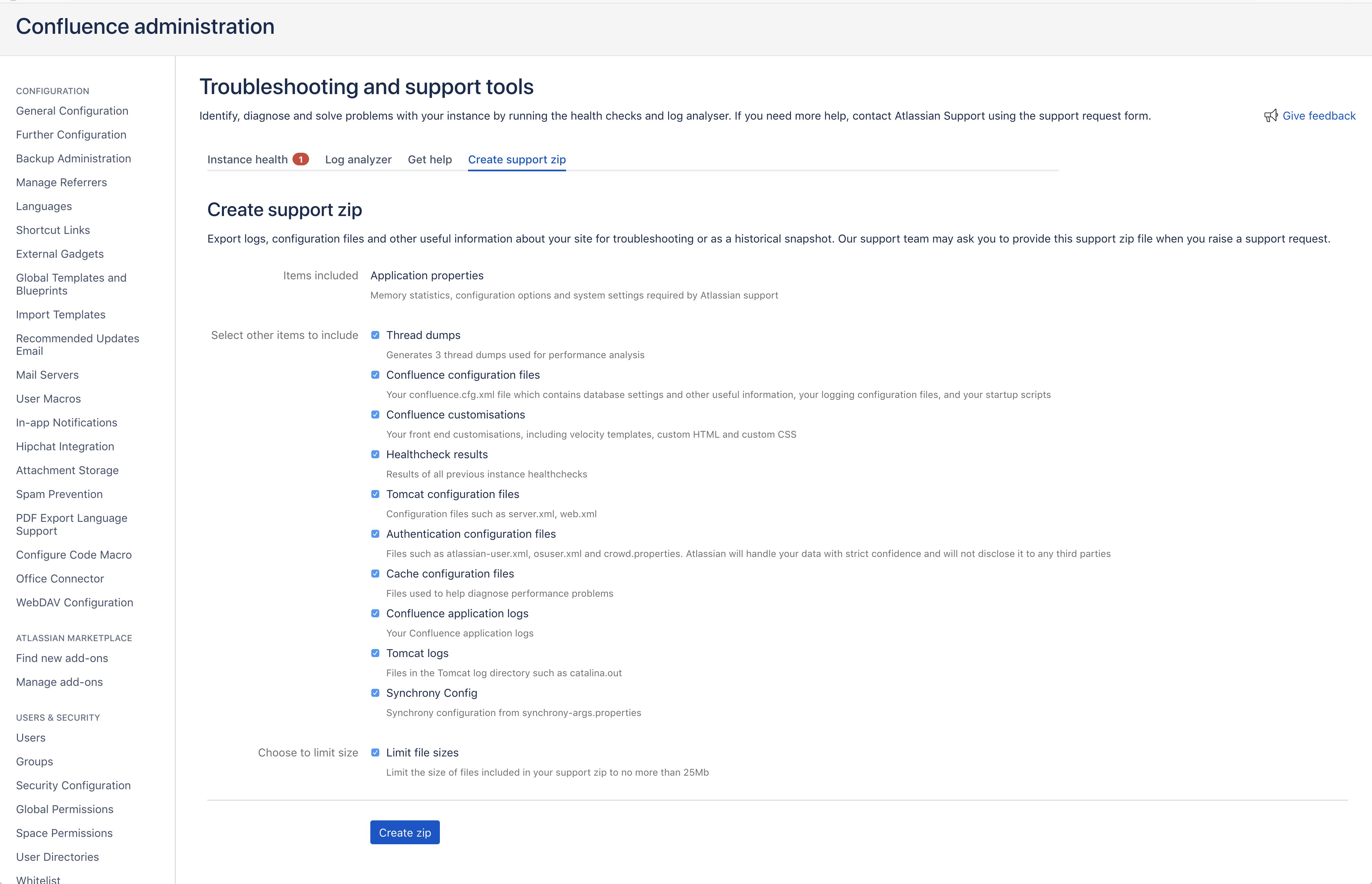Uncheck the Synchrony Config checkbox

(375, 693)
